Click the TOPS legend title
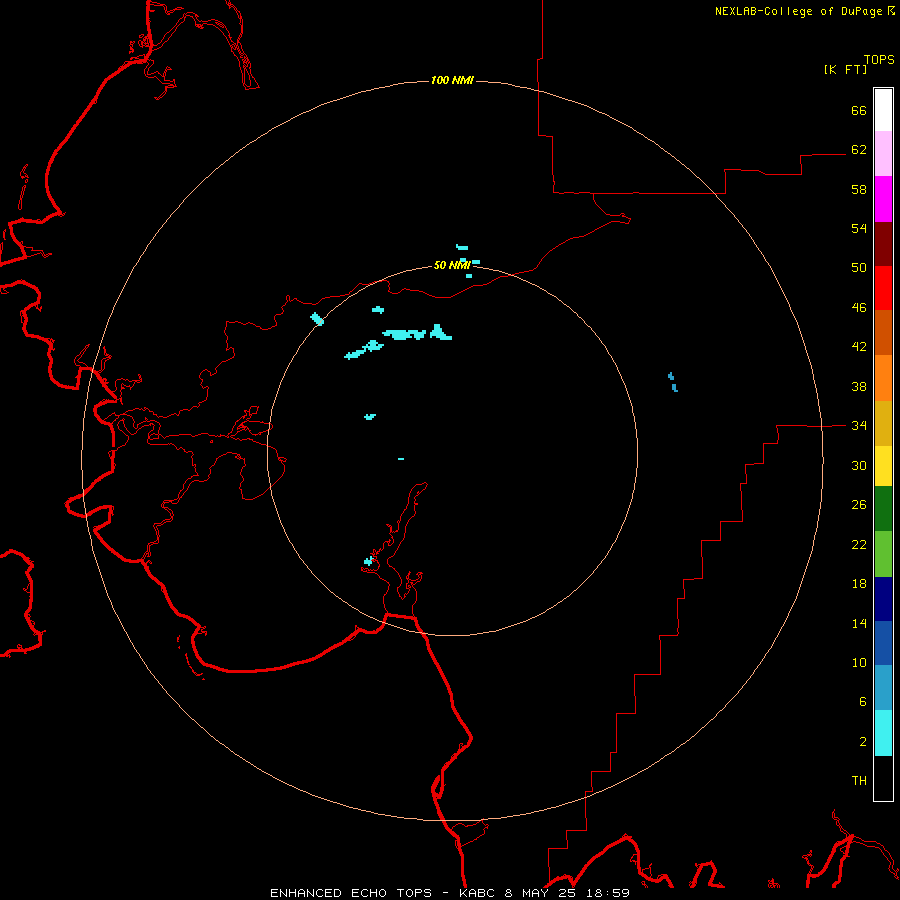This screenshot has height=900, width=900. tap(879, 60)
